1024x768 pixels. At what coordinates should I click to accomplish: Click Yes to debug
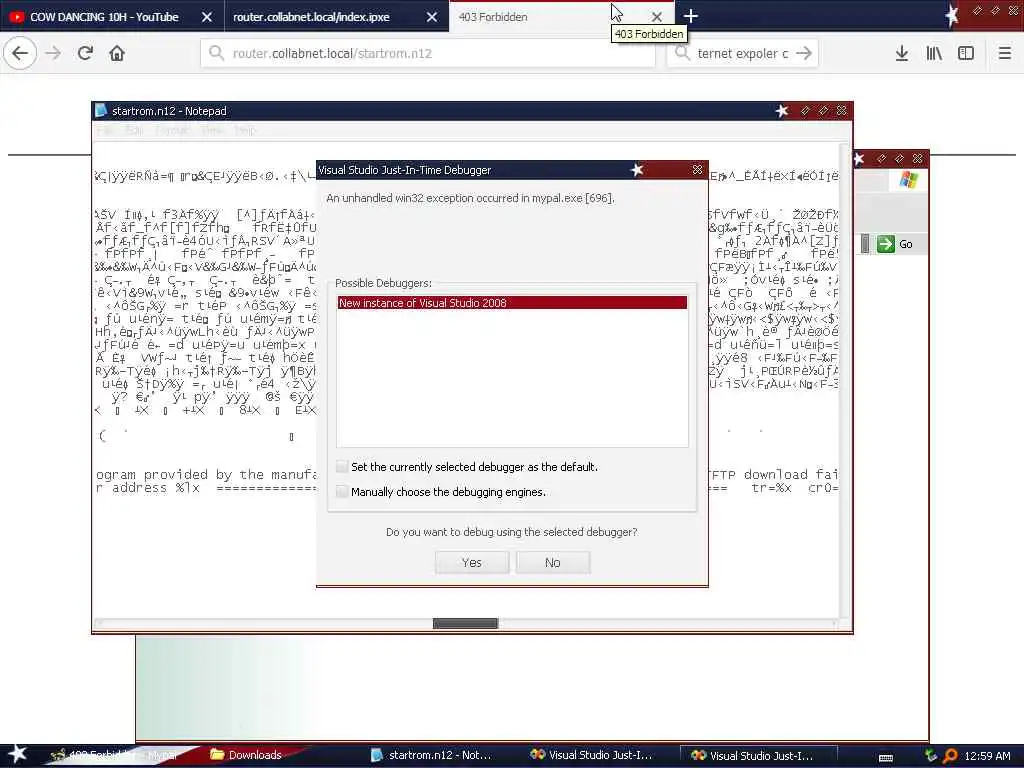pos(472,562)
